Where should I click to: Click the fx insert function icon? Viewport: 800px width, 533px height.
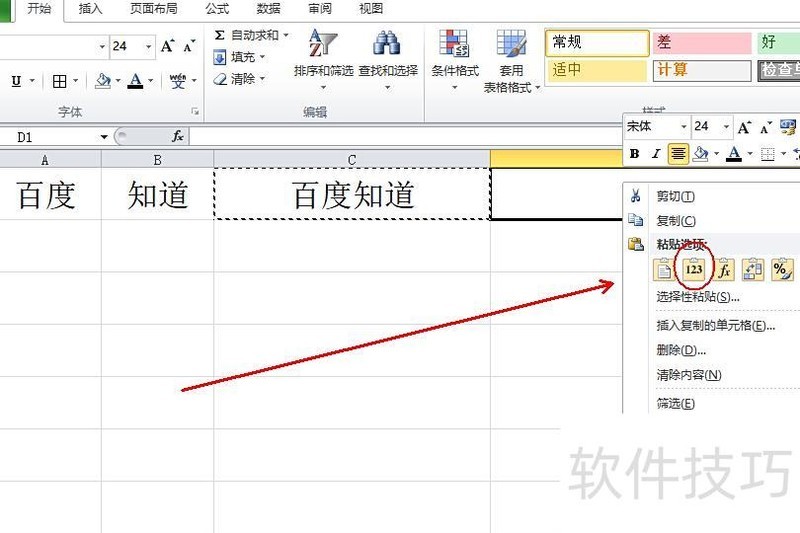click(x=178, y=136)
